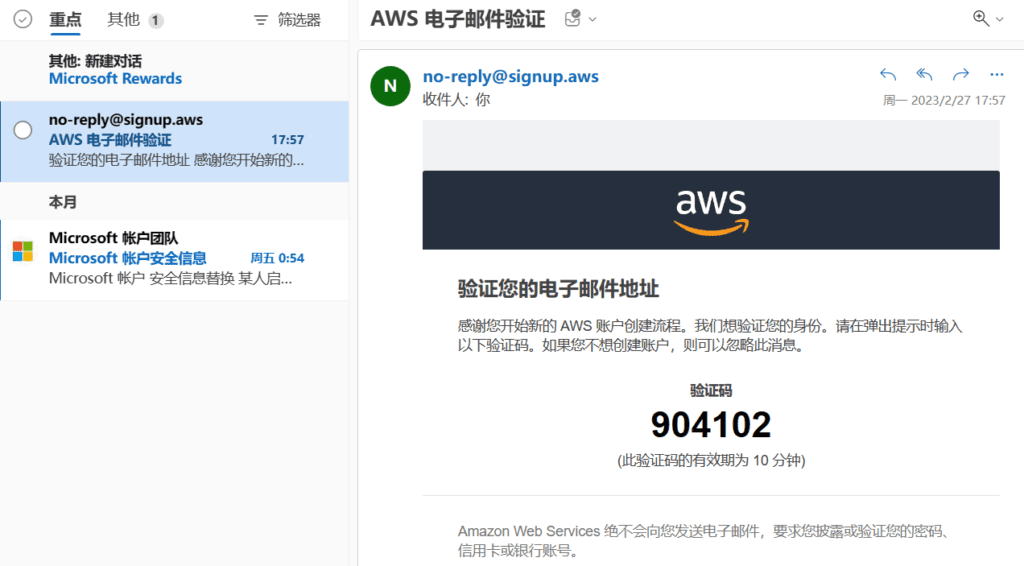The height and width of the screenshot is (566, 1024).
Task: Expand the zoom dropdown arrow
Action: (x=1000, y=20)
